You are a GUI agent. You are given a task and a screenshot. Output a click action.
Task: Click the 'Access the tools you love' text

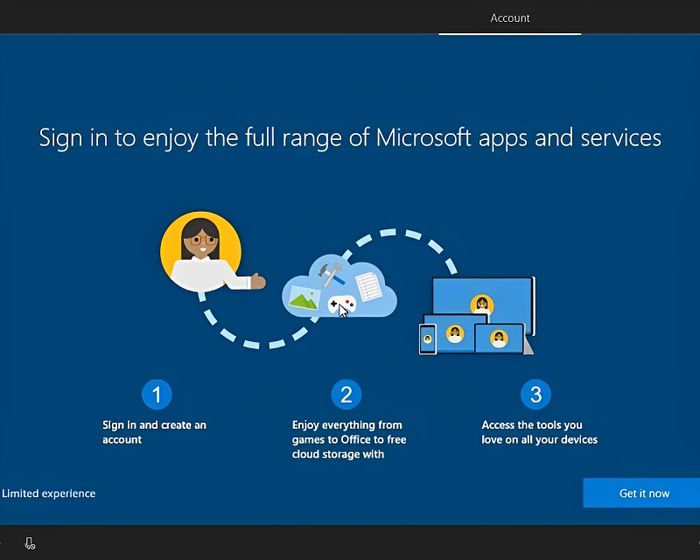539,432
